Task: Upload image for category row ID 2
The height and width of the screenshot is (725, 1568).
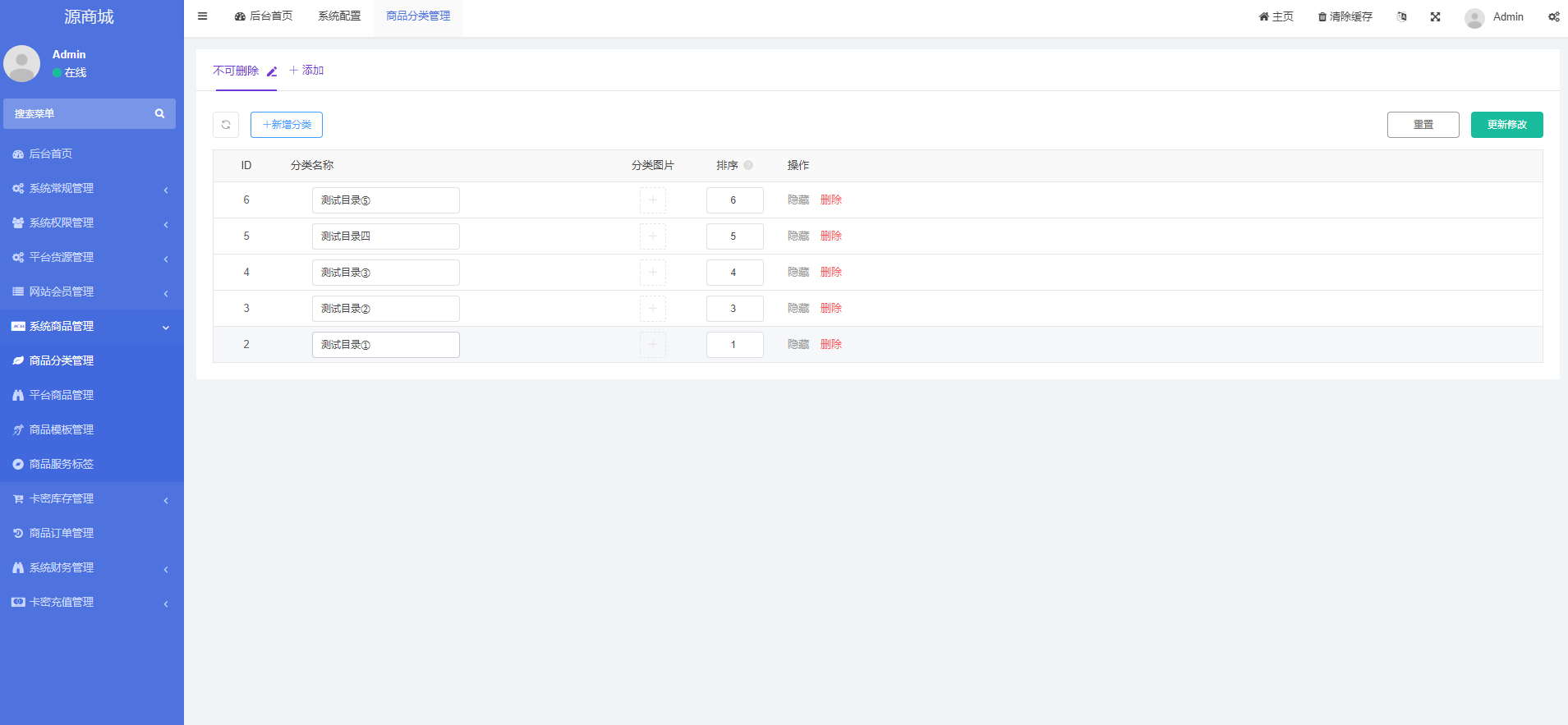Action: 653,345
